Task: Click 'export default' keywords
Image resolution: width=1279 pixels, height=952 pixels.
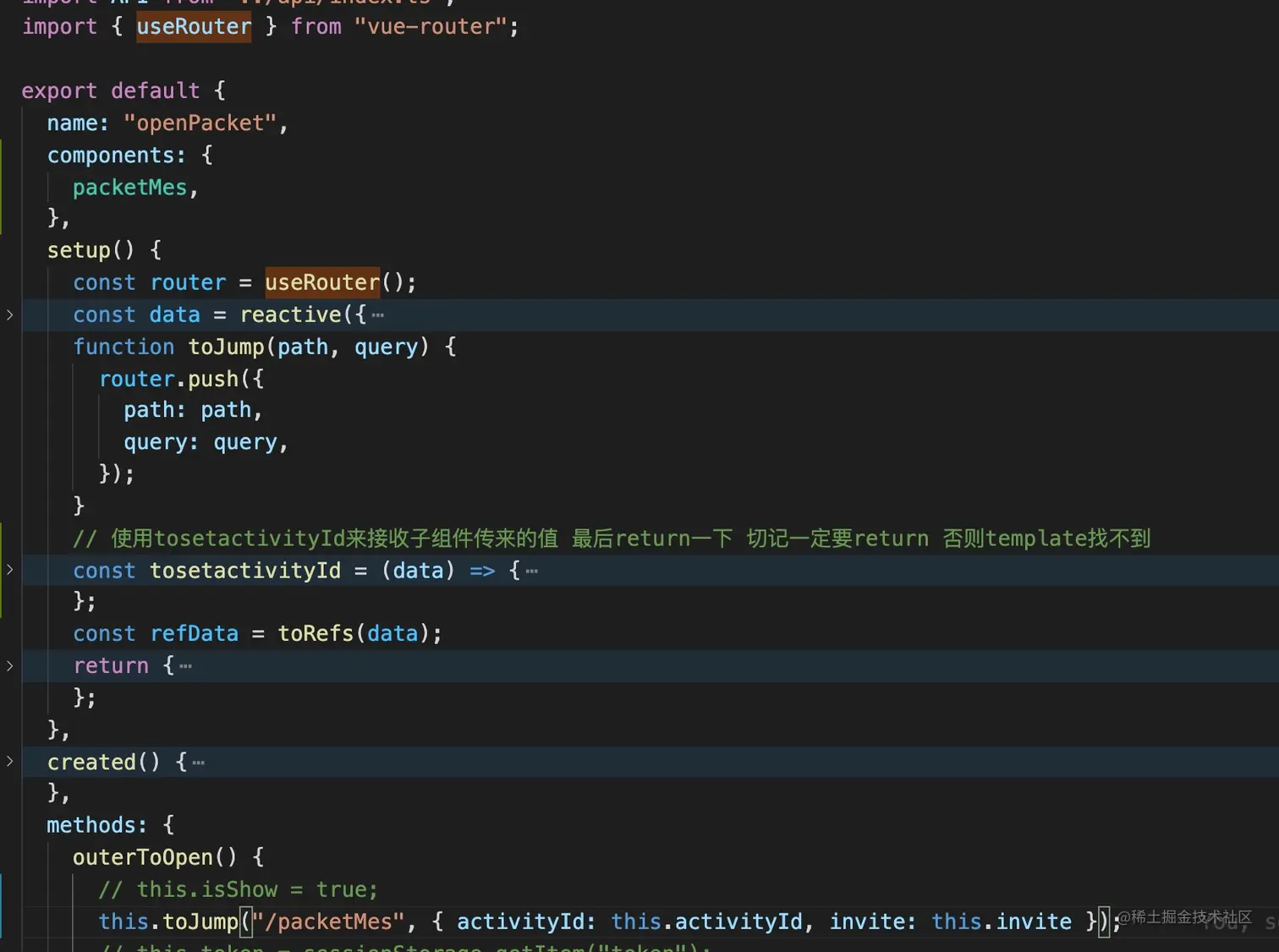Action: [111, 90]
